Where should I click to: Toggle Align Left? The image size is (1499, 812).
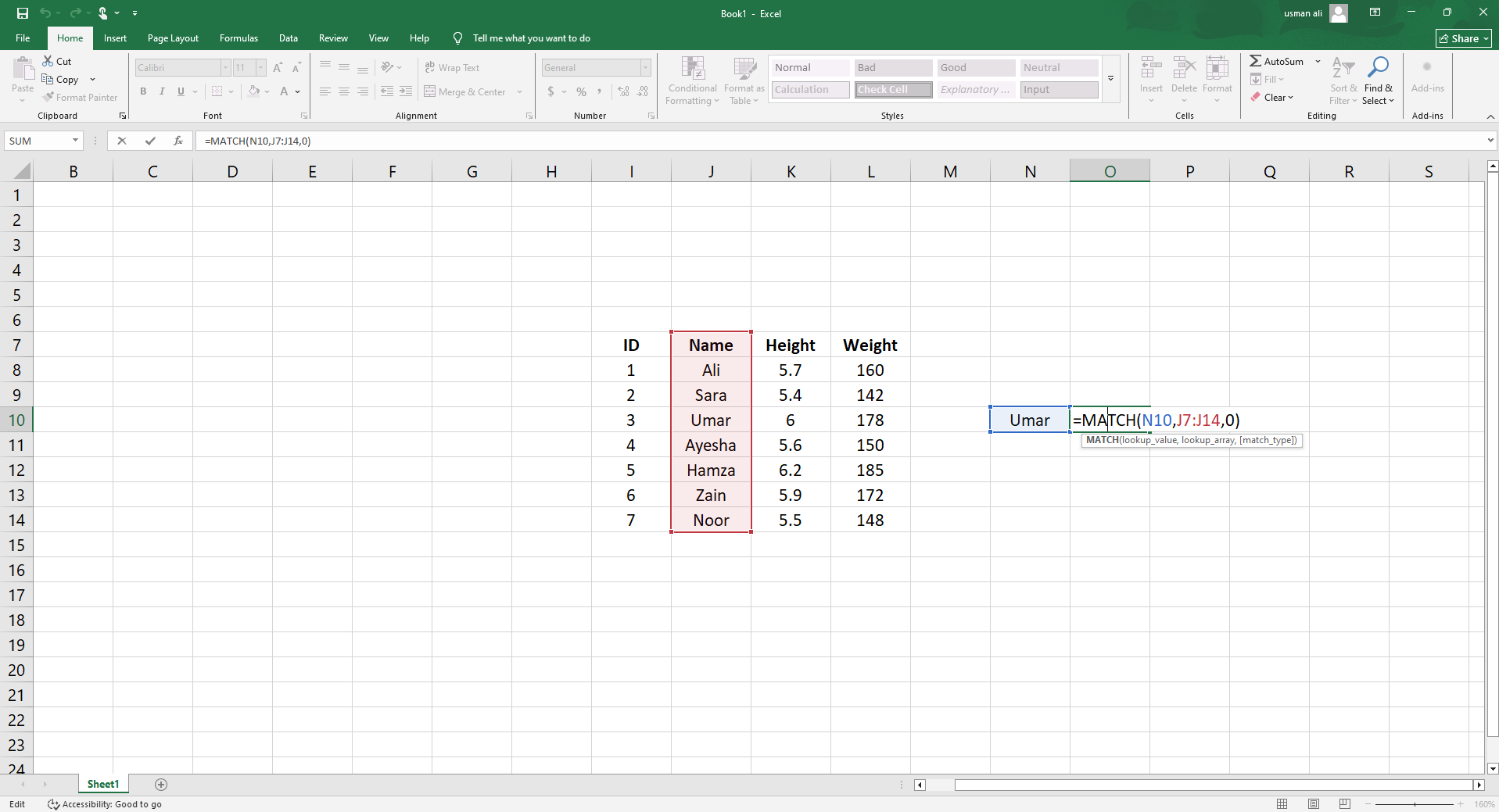[x=325, y=91]
